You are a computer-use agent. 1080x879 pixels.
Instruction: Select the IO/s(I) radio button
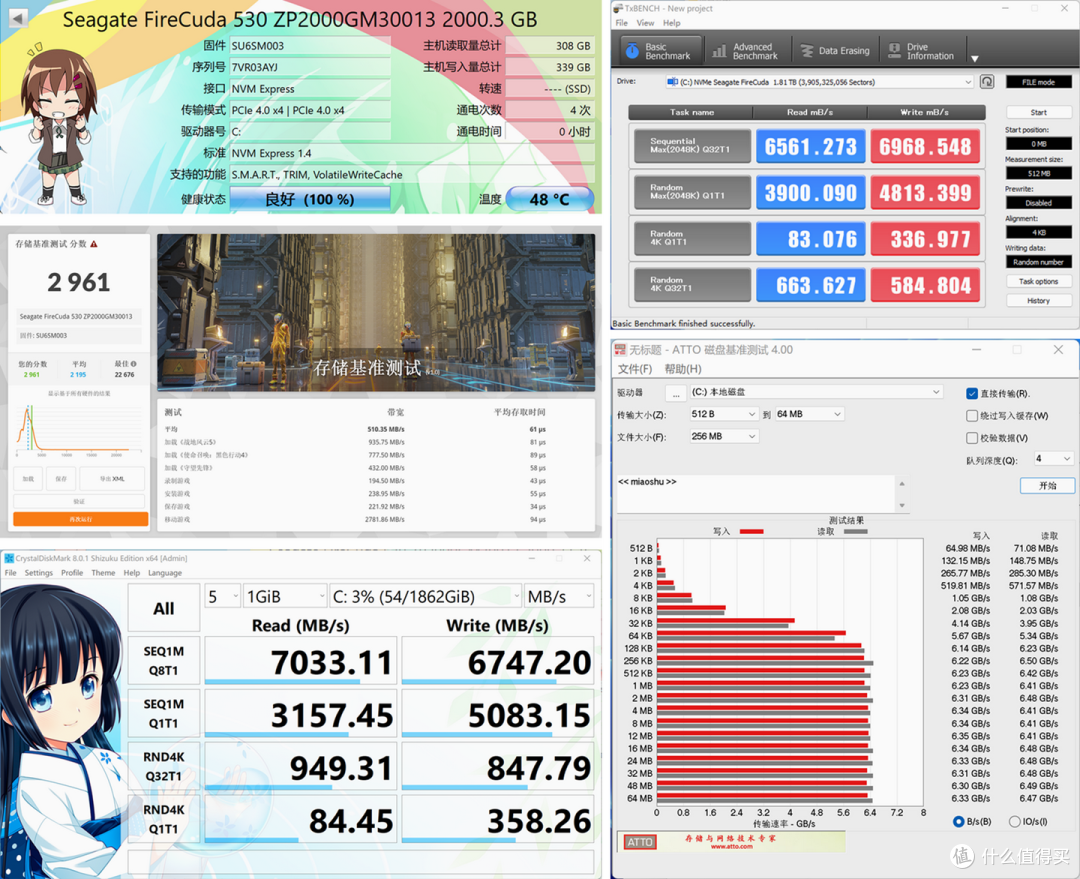click(x=1014, y=822)
